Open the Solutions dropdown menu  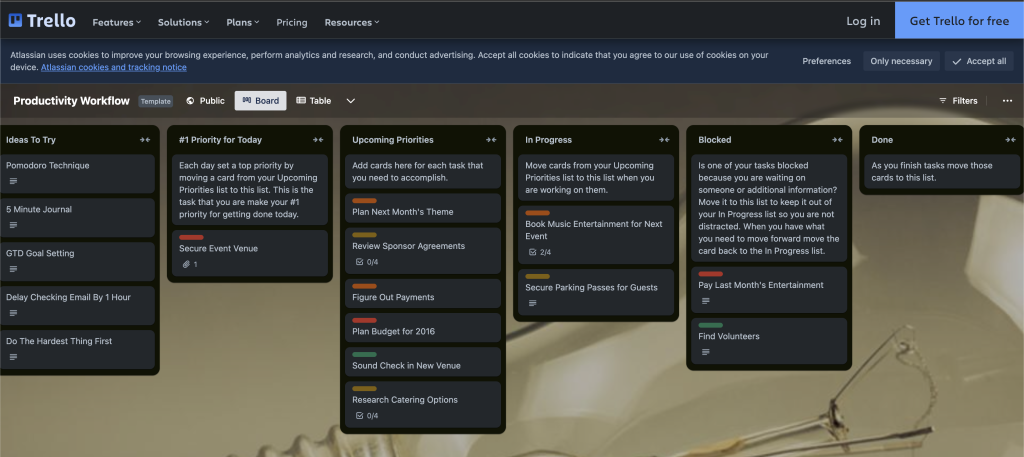coord(184,22)
